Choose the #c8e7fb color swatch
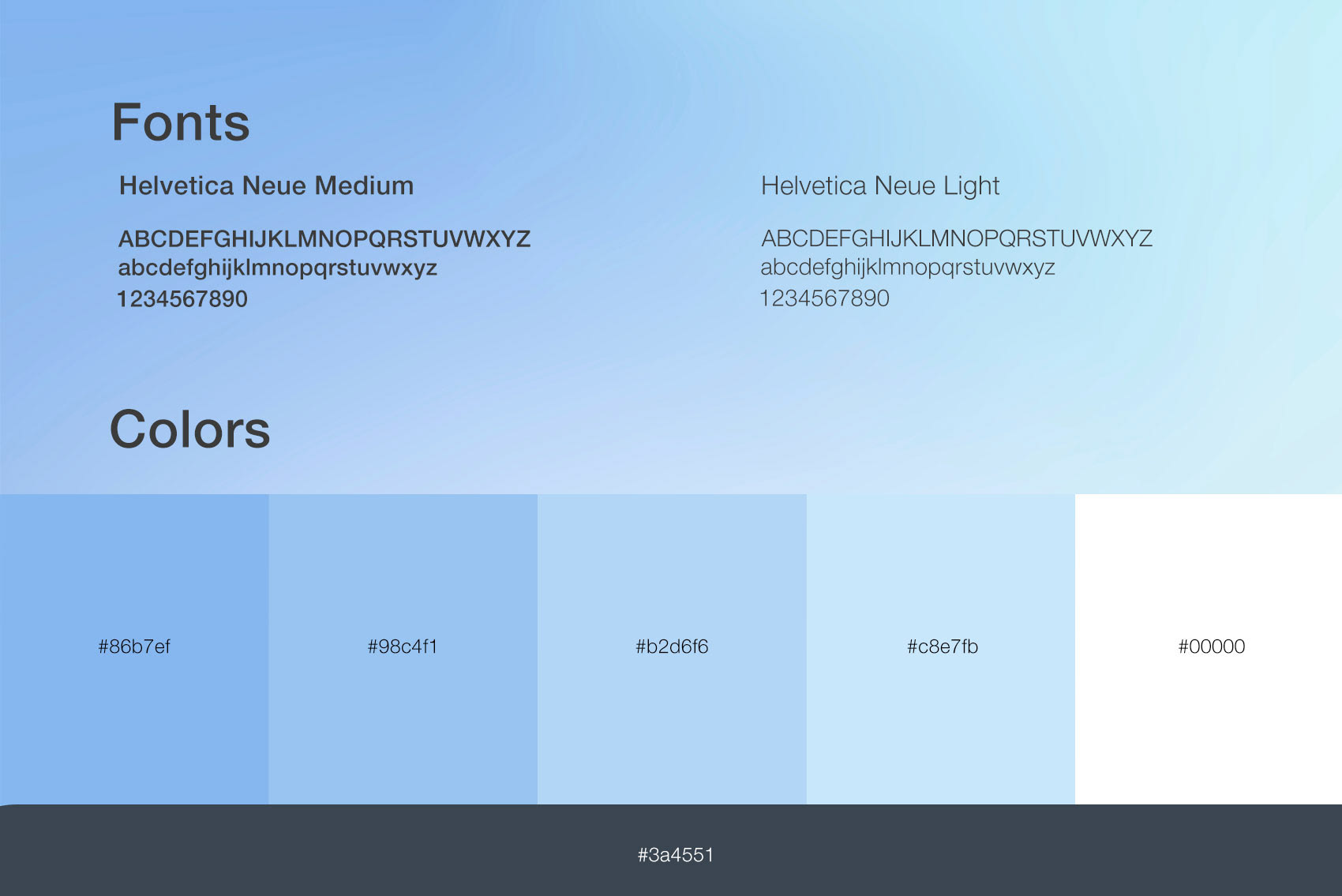Viewport: 1342px width, 896px height. pos(941,649)
